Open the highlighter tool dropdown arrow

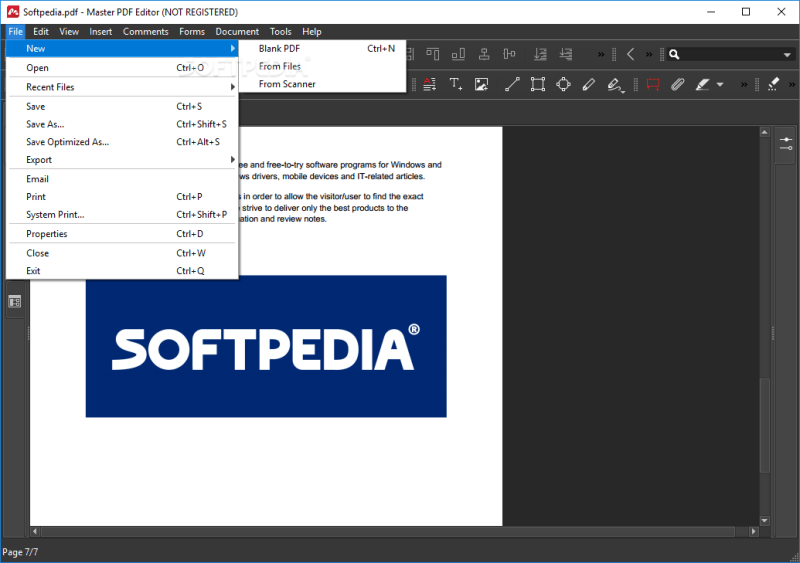pos(720,85)
